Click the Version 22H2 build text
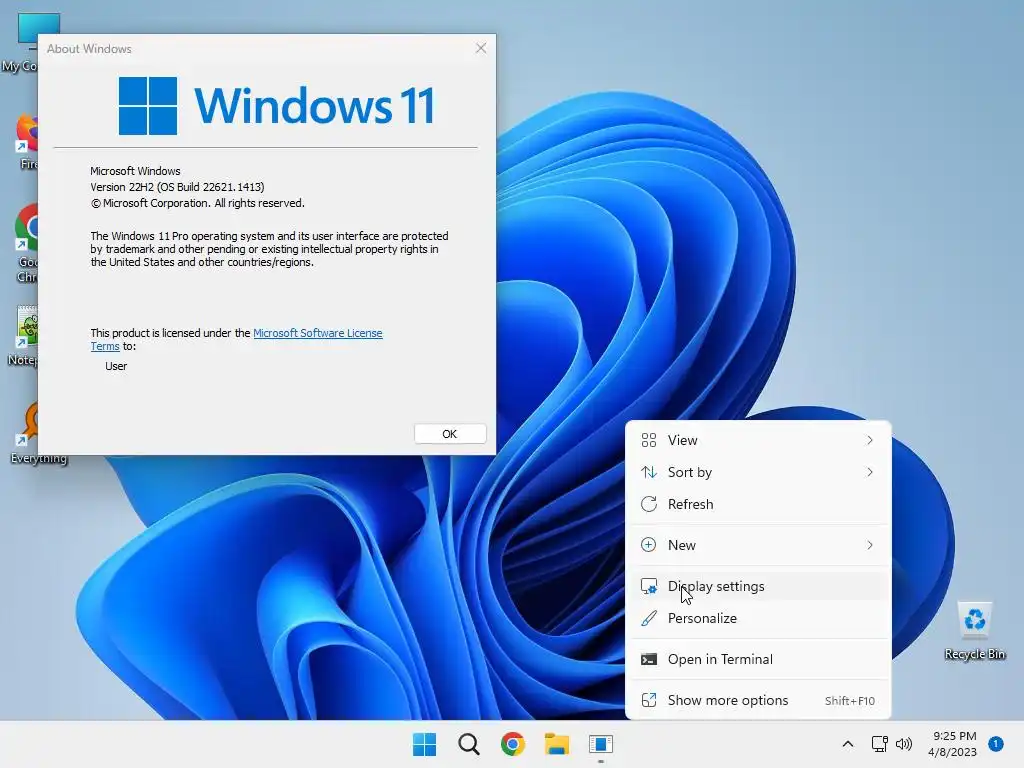The height and width of the screenshot is (768, 1024). click(x=178, y=187)
